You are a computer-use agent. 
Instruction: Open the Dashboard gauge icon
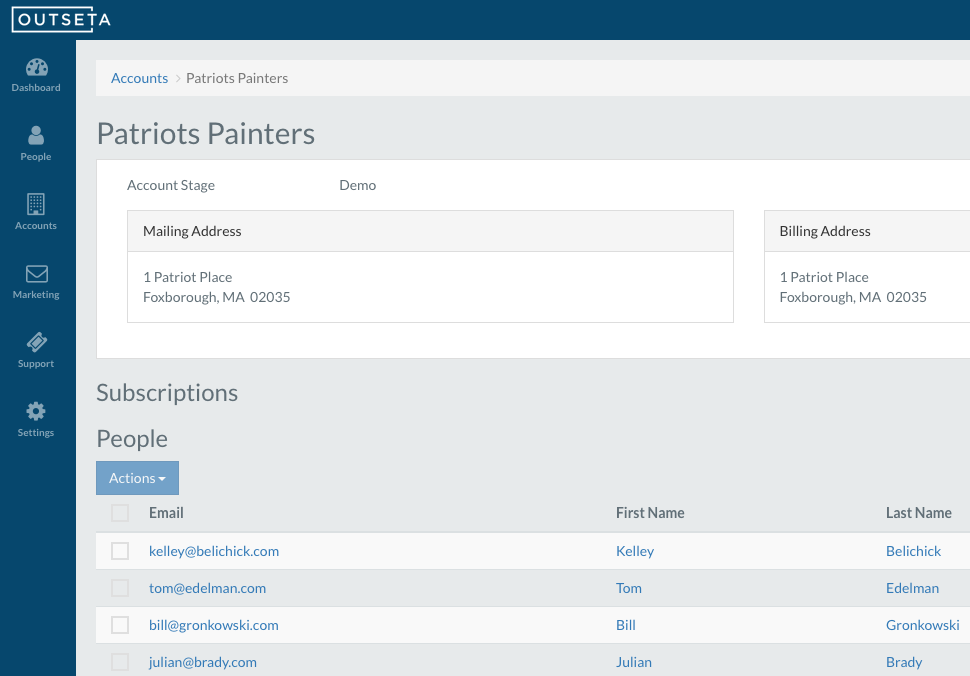click(36, 68)
